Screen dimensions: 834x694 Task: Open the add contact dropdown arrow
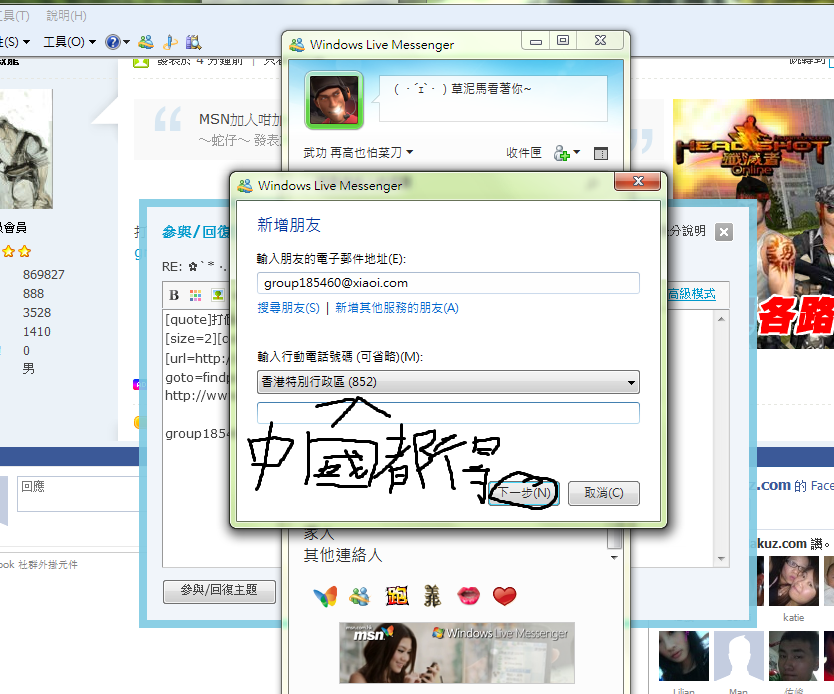(x=577, y=153)
